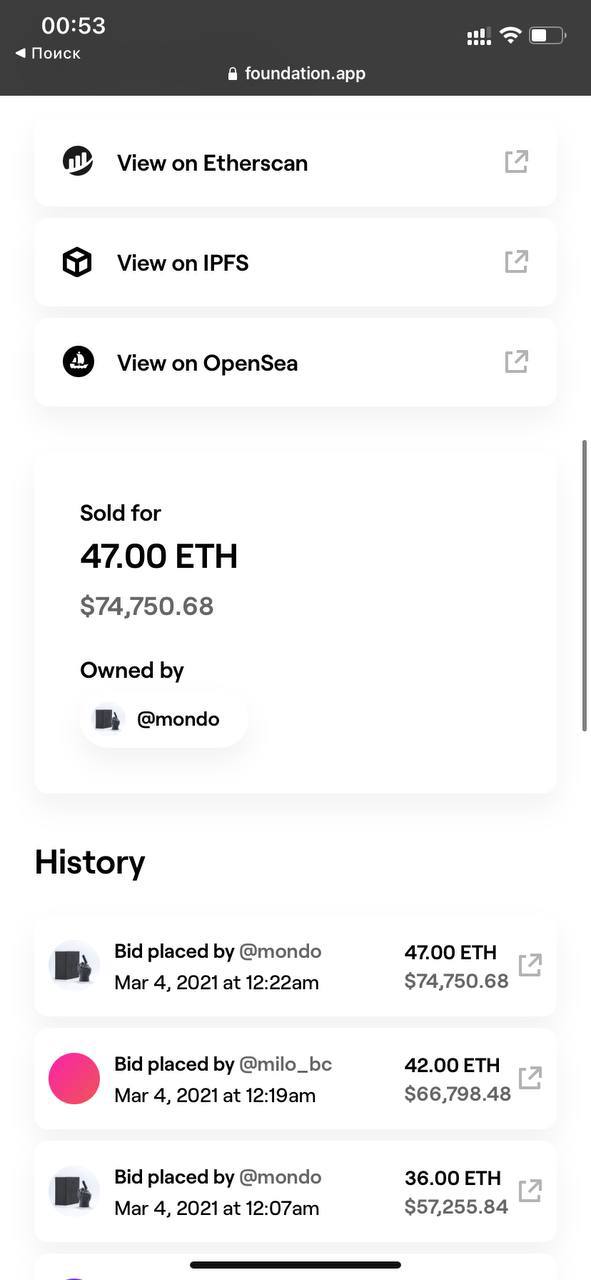The height and width of the screenshot is (1280, 591).
Task: Open transaction link for 36.00 ETH bid
Action: (530, 1190)
